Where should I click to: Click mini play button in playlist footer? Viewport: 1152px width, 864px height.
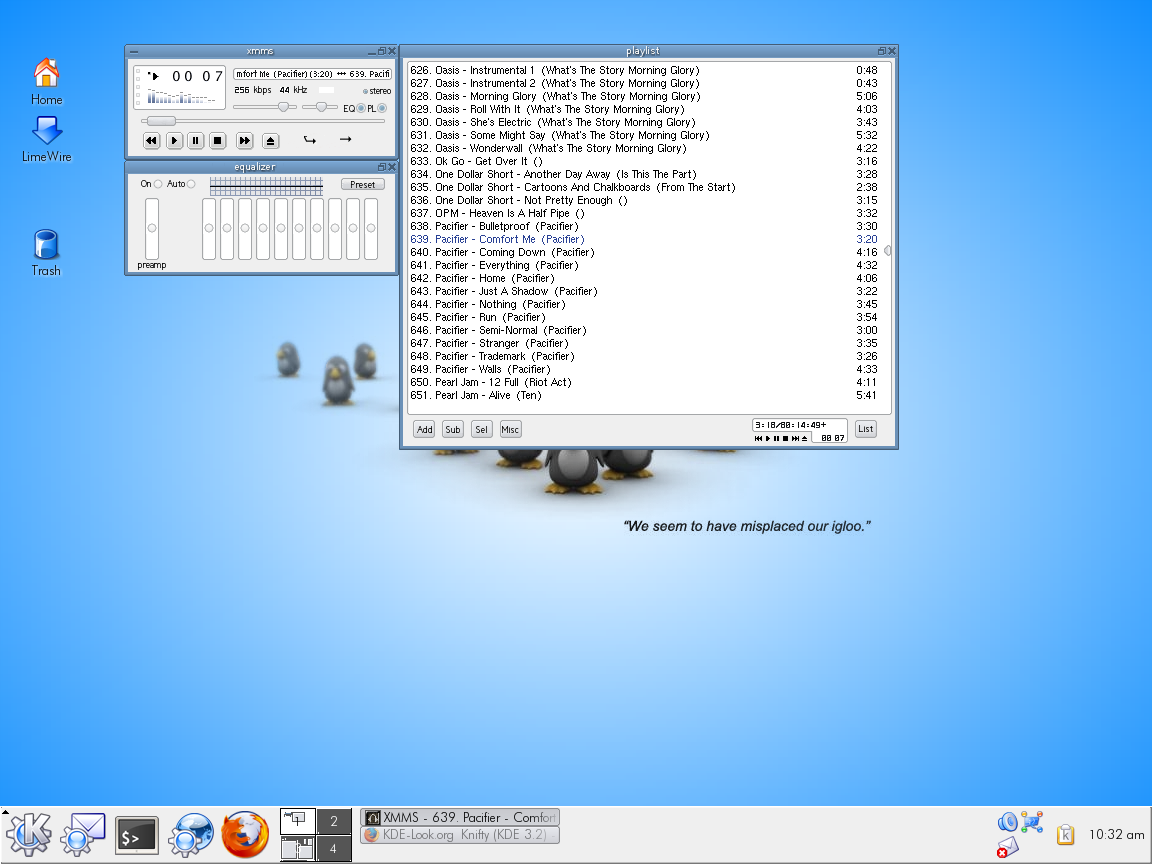[x=768, y=439]
